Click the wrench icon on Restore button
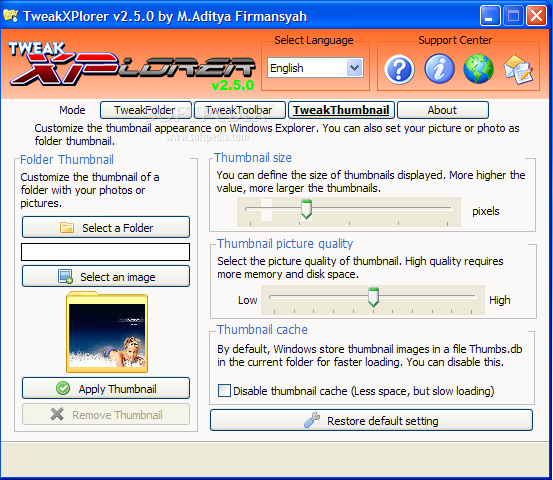This screenshot has height=480, width=553. point(312,420)
